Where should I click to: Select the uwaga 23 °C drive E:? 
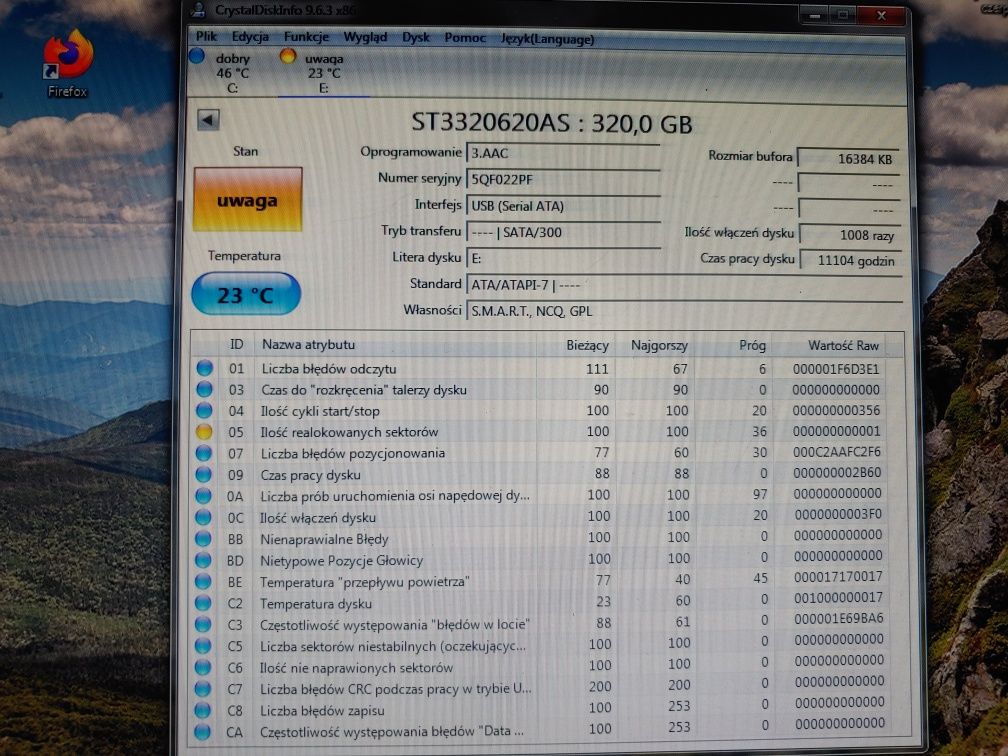point(324,73)
